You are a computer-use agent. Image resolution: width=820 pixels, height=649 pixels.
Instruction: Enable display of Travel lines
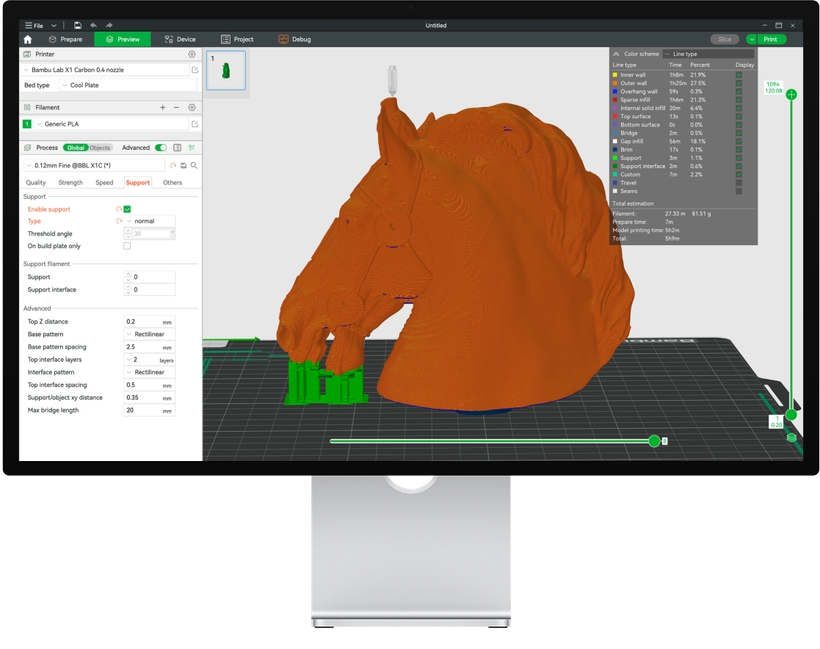tap(739, 183)
